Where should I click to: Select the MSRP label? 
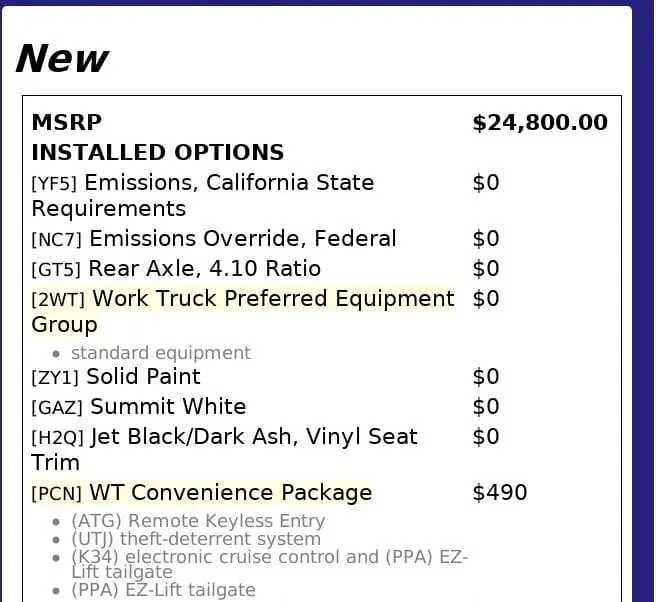click(67, 123)
